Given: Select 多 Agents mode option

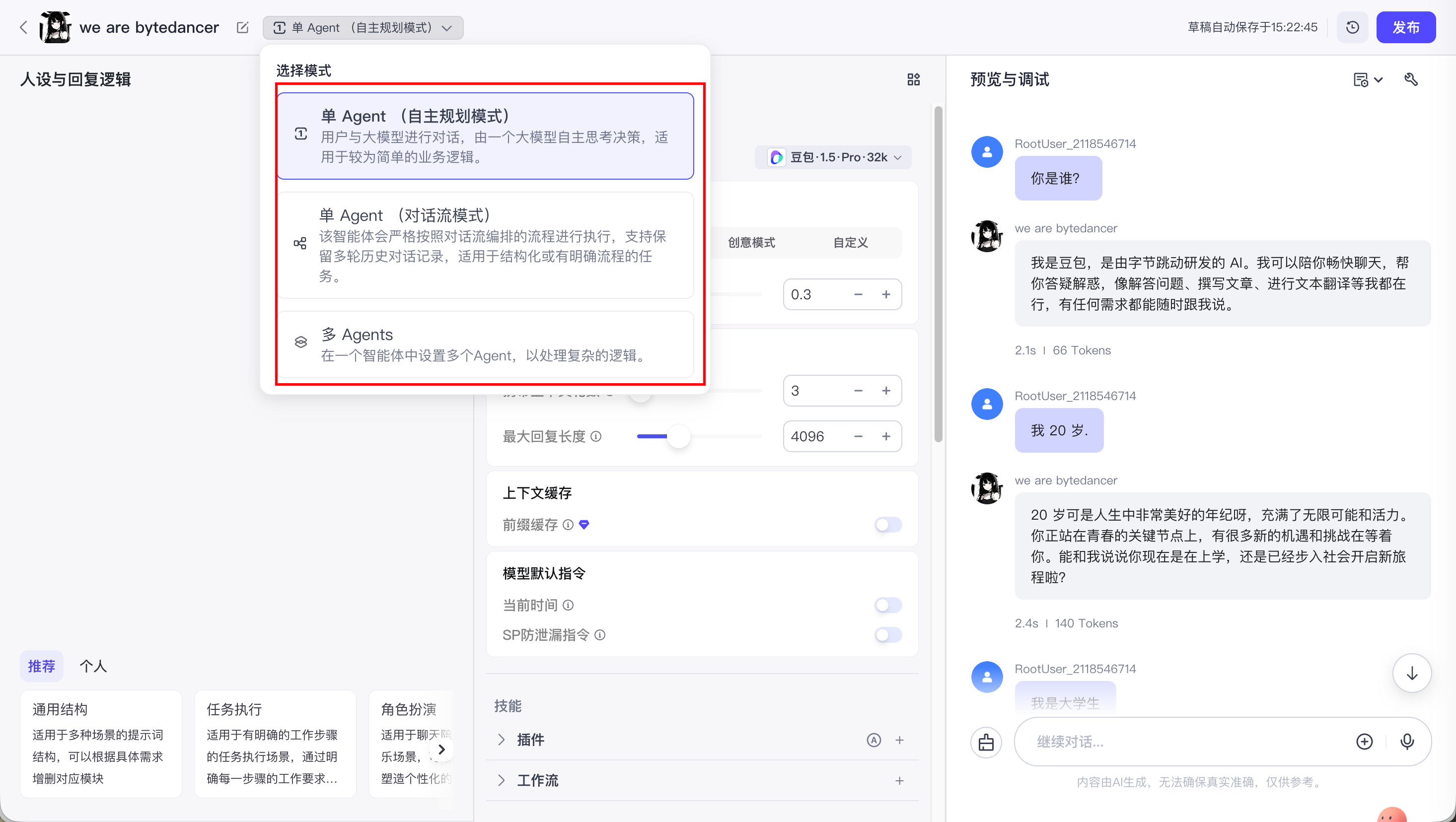Looking at the screenshot, I should pos(485,344).
